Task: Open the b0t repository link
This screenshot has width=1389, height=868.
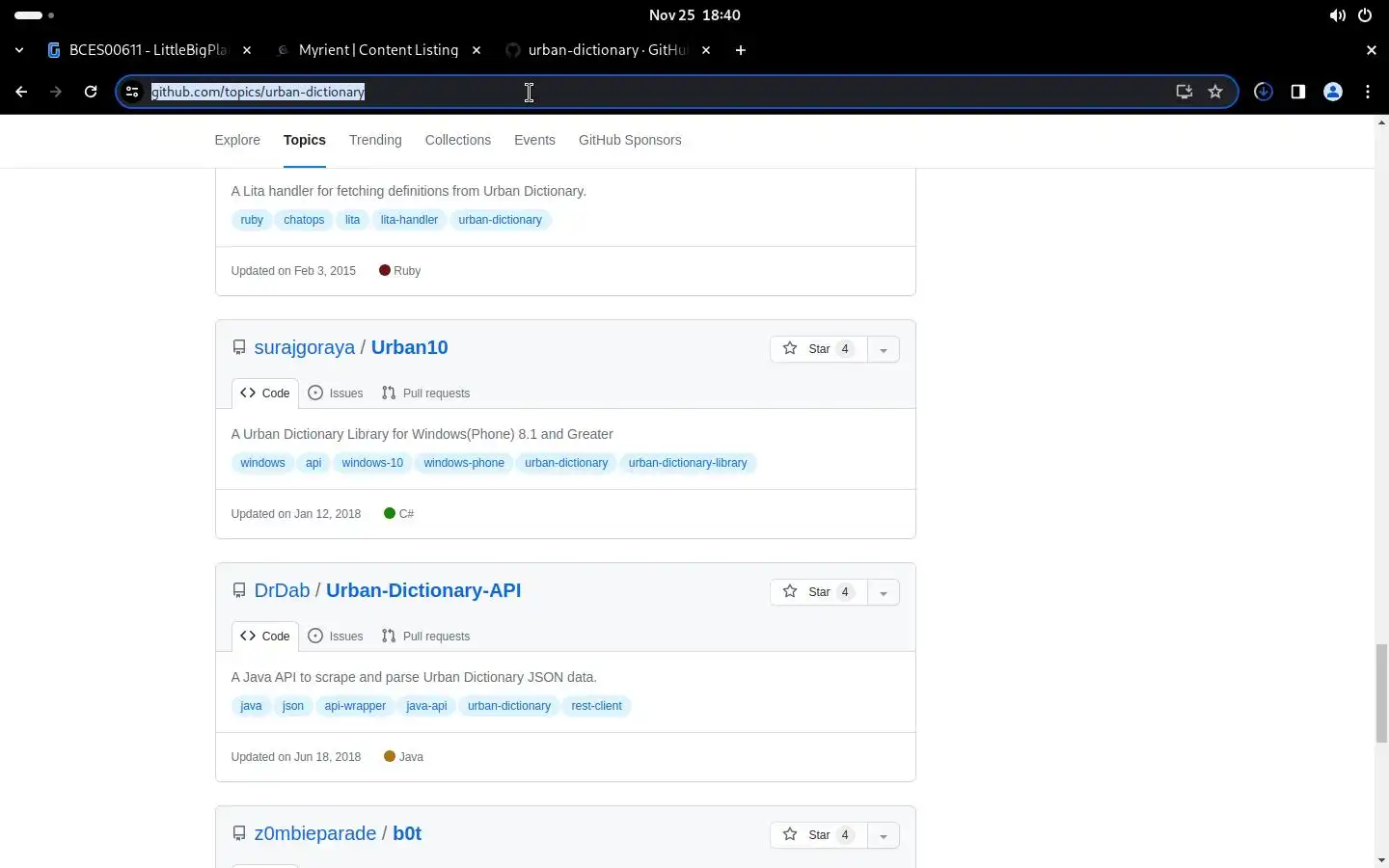Action: (407, 833)
